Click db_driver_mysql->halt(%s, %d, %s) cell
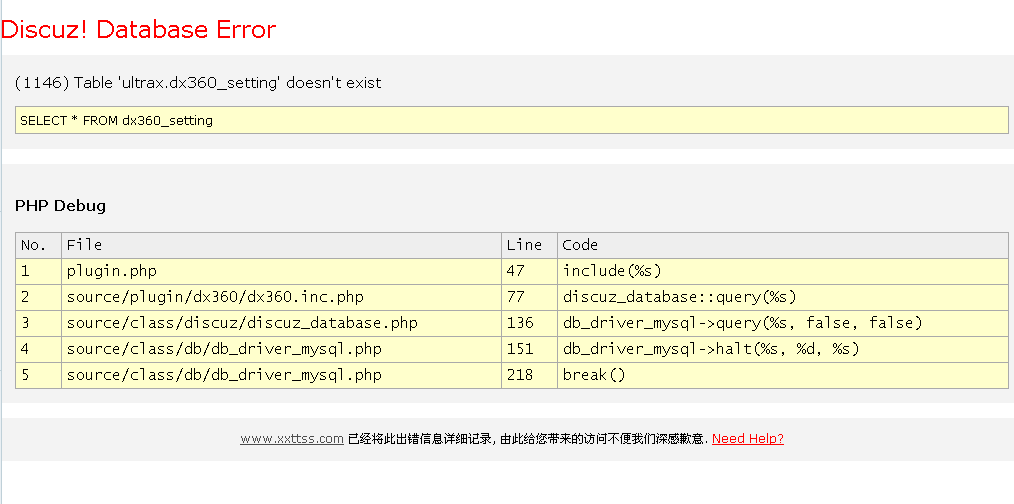Image resolution: width=1014 pixels, height=504 pixels. [x=782, y=349]
